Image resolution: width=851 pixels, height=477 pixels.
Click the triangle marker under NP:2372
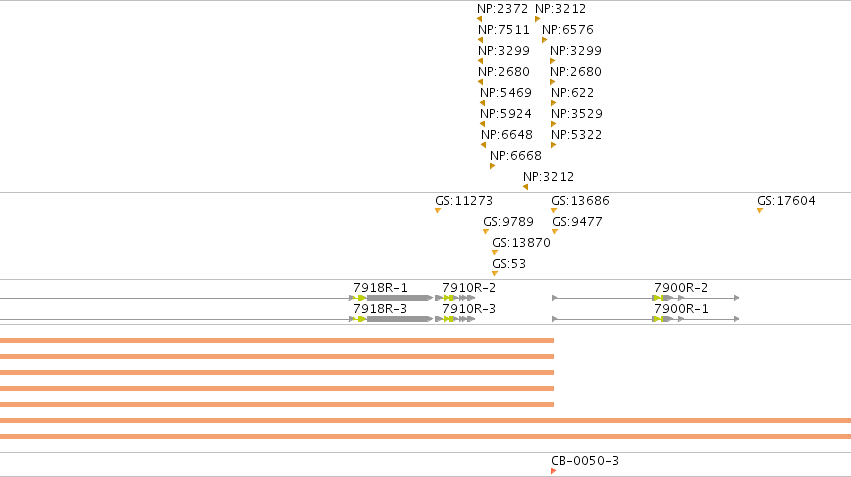pyautogui.click(x=480, y=19)
